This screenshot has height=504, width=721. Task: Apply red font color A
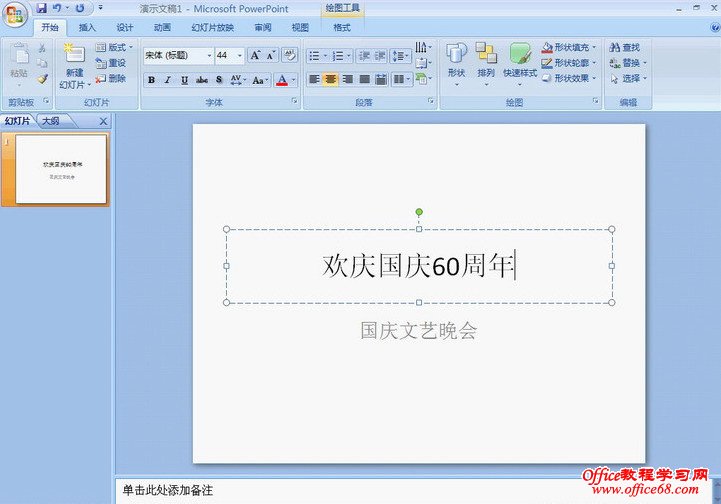282,80
